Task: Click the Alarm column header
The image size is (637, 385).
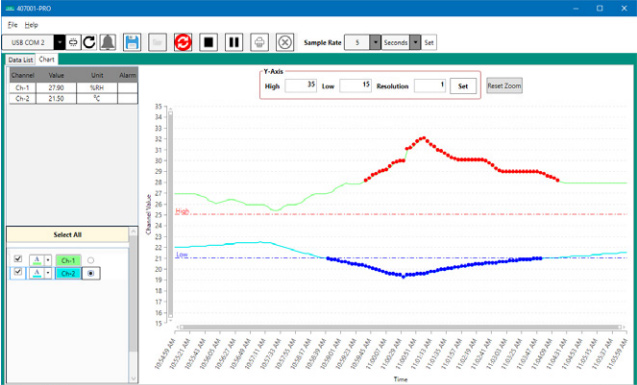Action: pyautogui.click(x=128, y=75)
